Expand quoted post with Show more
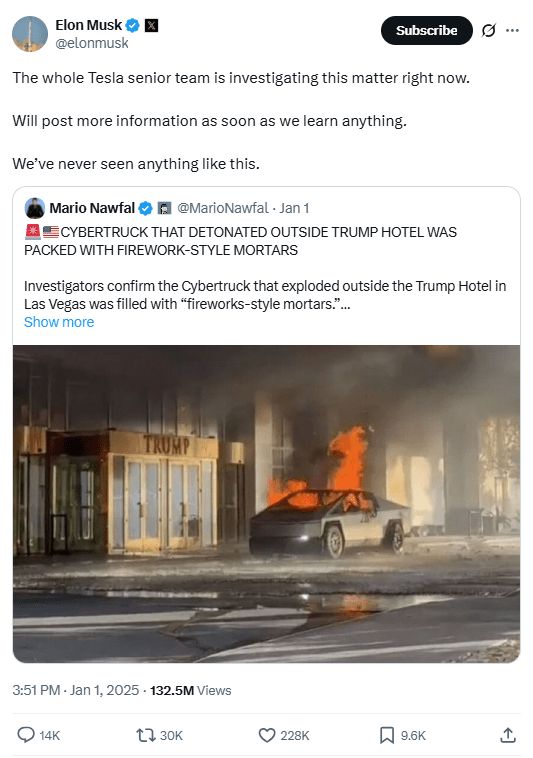 click(59, 322)
